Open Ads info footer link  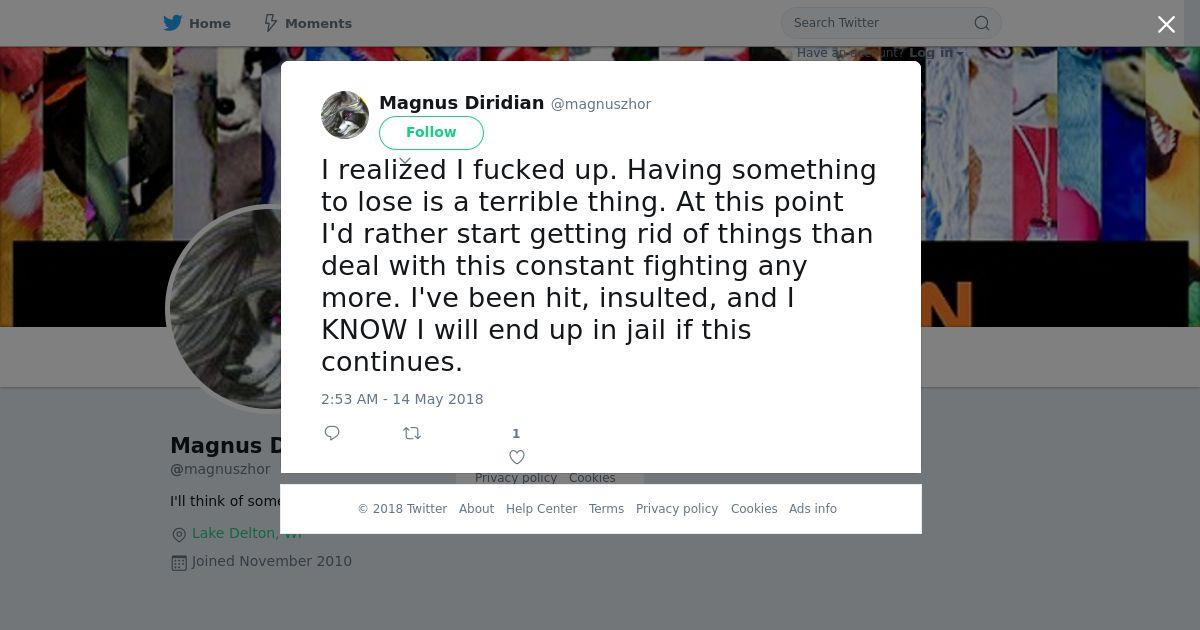812,509
